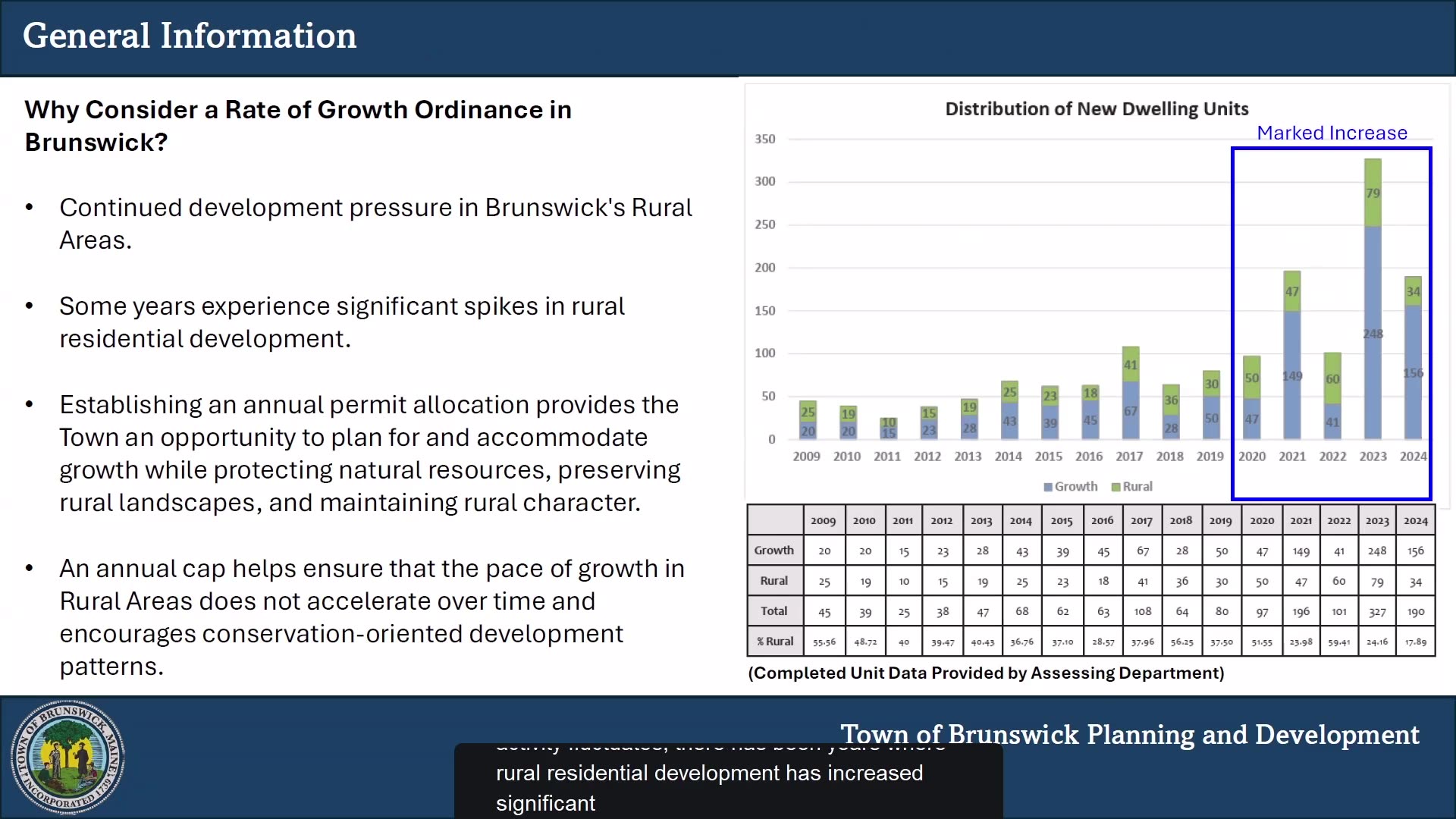Click the 'Growth' row header in table

click(774, 551)
